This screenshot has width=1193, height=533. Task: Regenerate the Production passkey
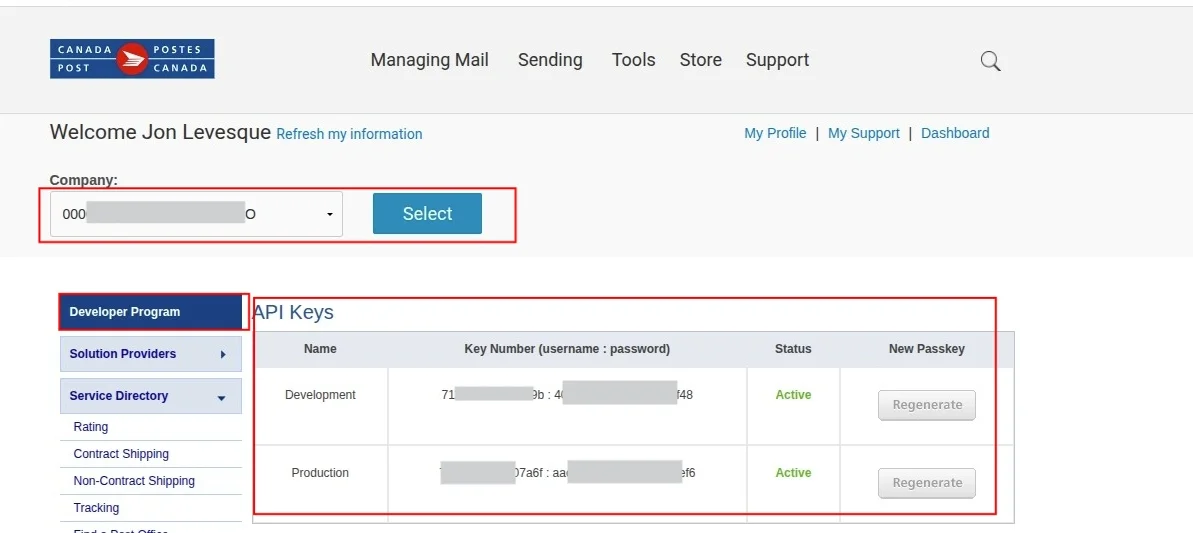click(x=927, y=483)
